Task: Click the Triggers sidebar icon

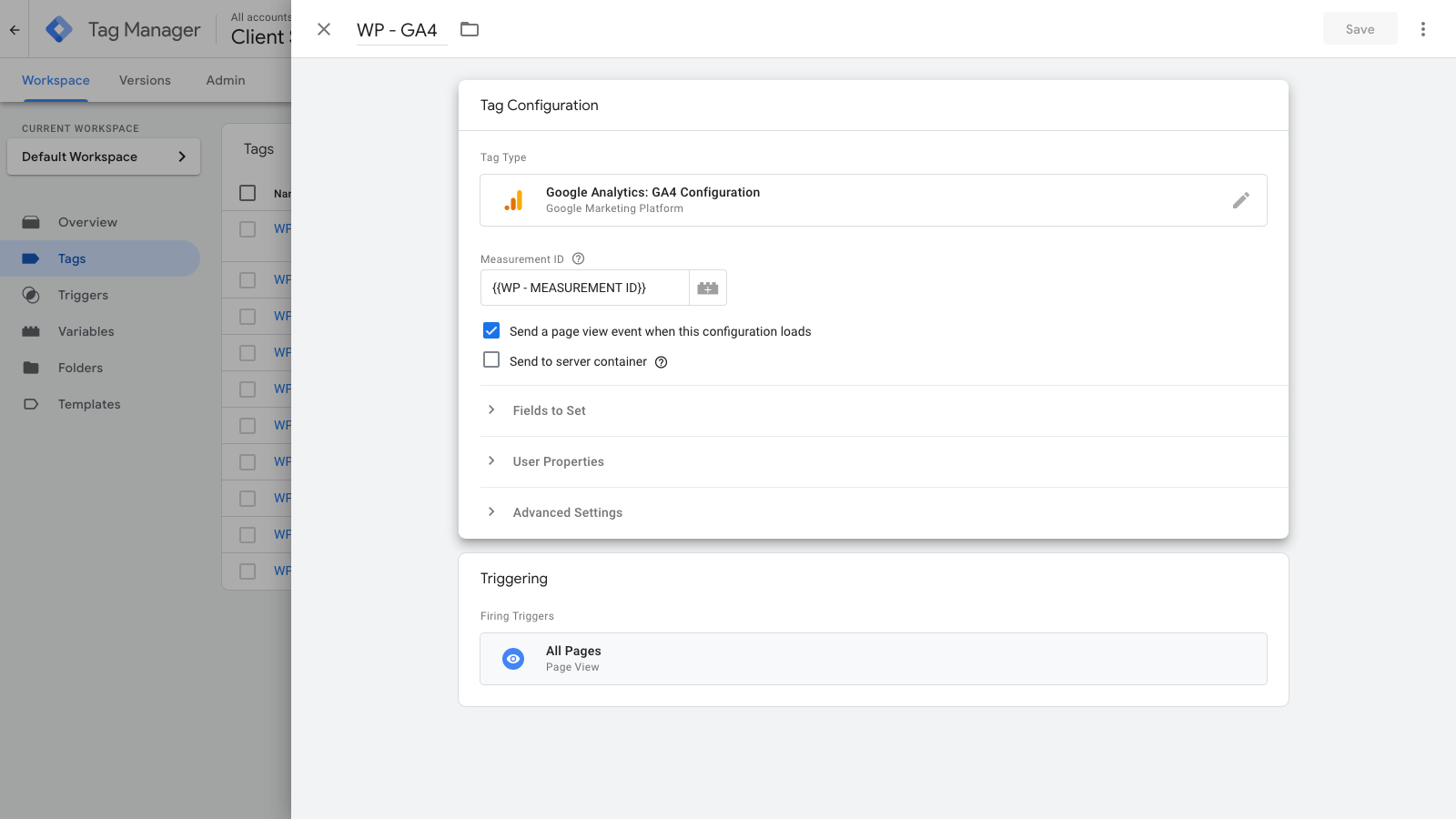Action: pos(31,295)
